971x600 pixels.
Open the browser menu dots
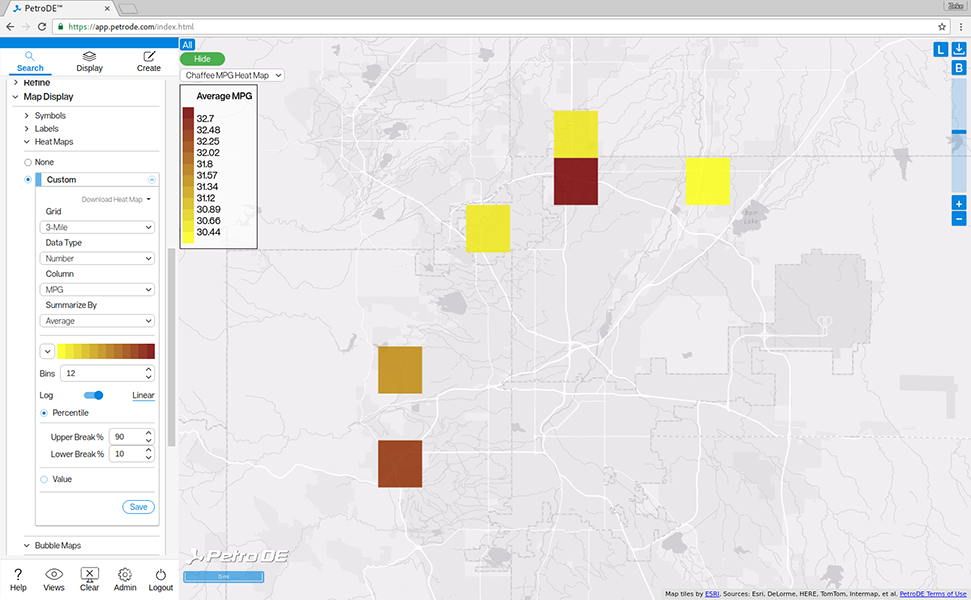coord(960,27)
